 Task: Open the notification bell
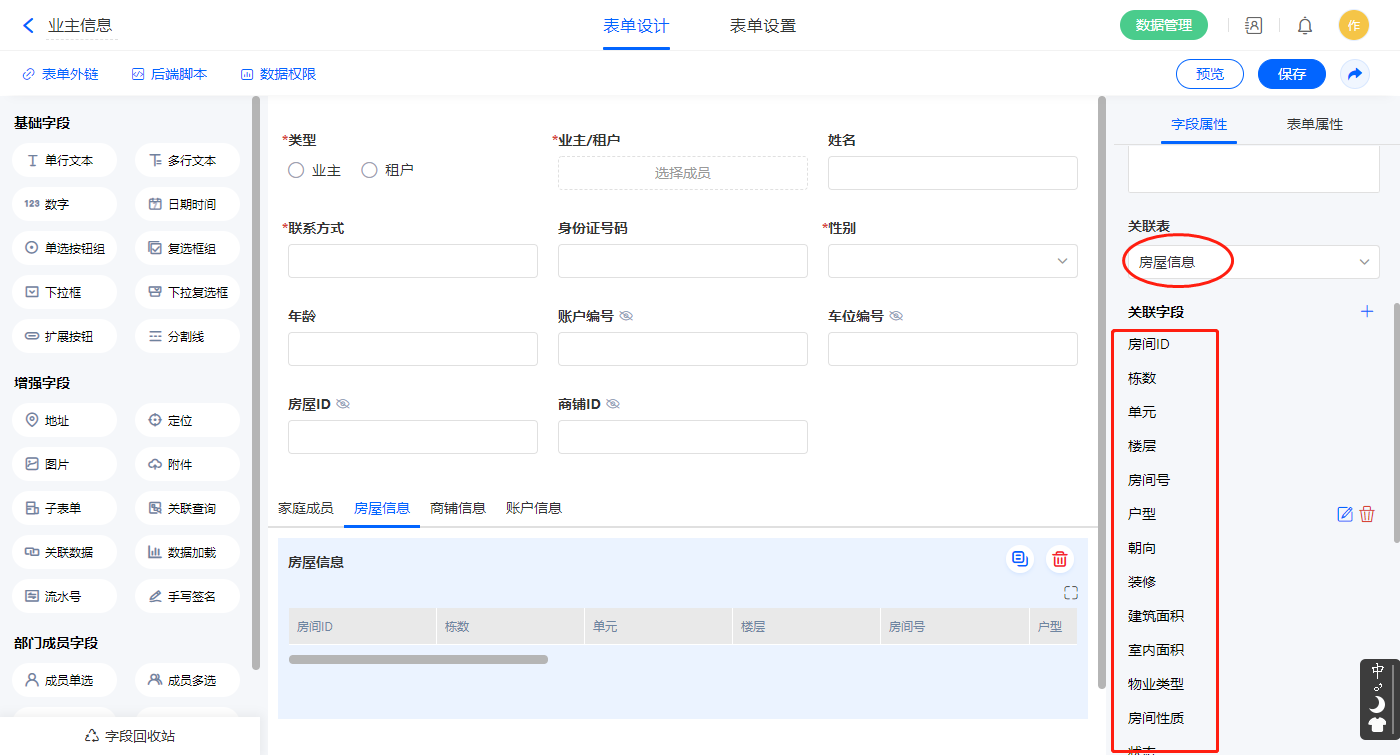coord(1305,26)
